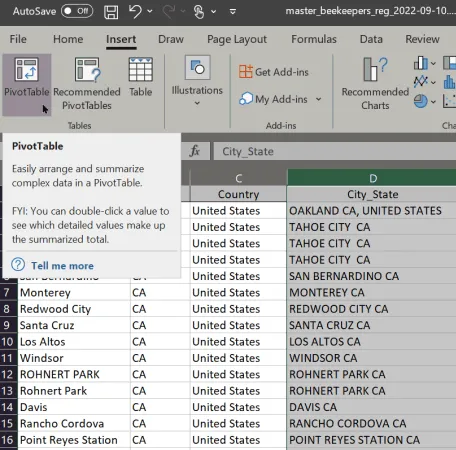The image size is (456, 450).
Task: Switch to the Home tab
Action: 68,39
